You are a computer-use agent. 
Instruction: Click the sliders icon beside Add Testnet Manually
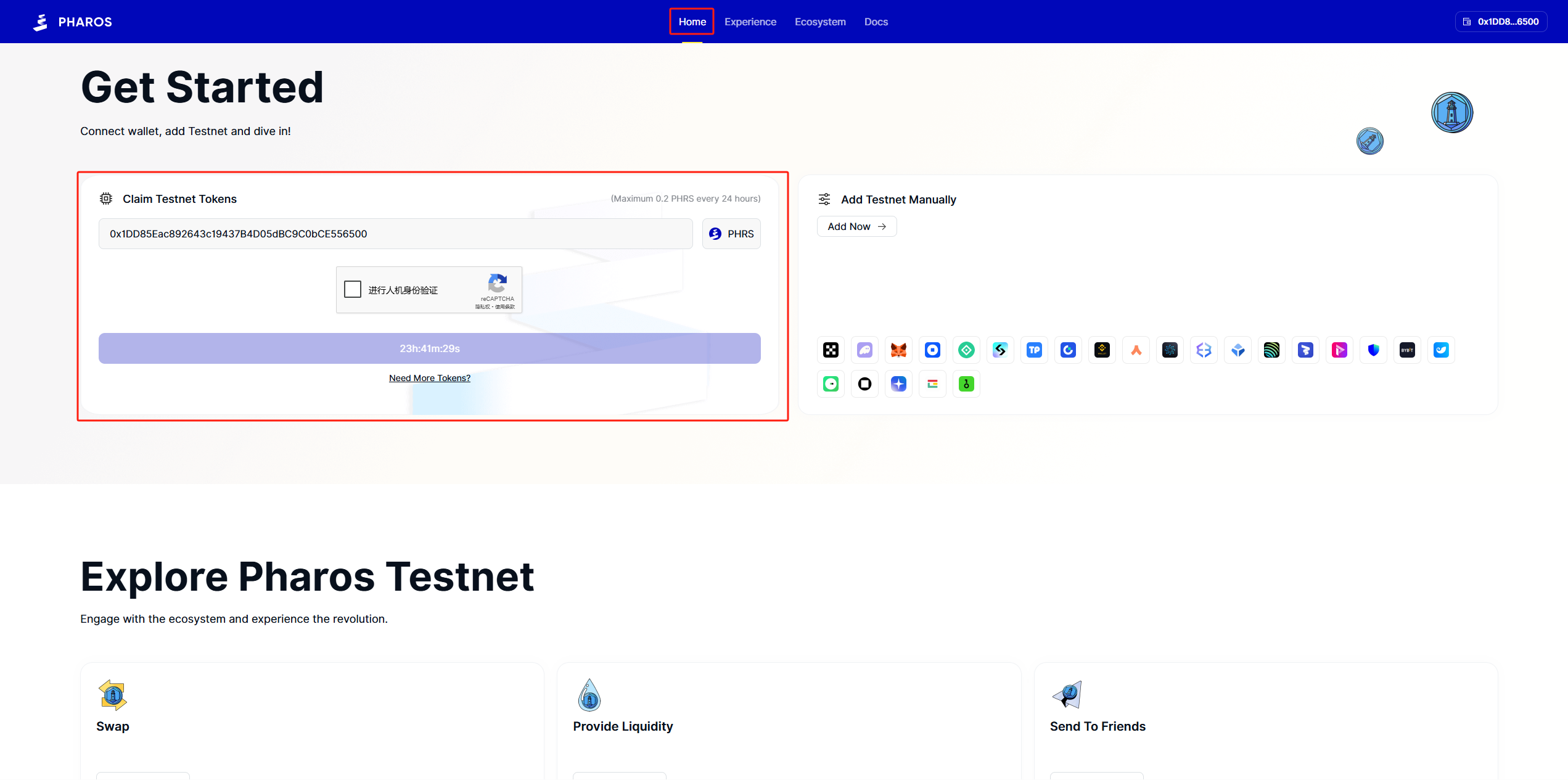(x=824, y=199)
